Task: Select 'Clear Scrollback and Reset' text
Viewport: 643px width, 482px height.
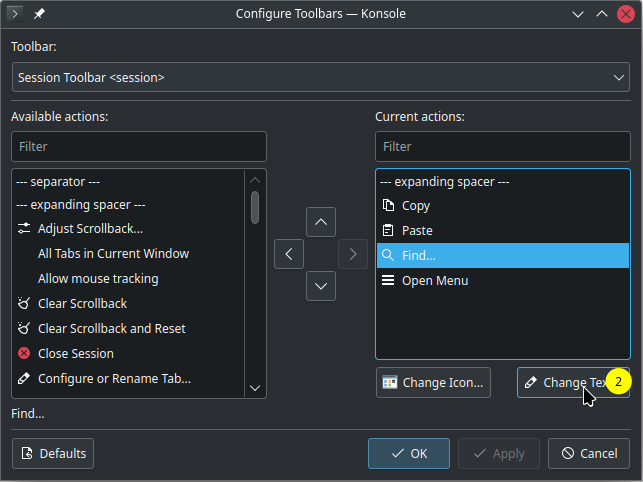Action: [x=112, y=329]
